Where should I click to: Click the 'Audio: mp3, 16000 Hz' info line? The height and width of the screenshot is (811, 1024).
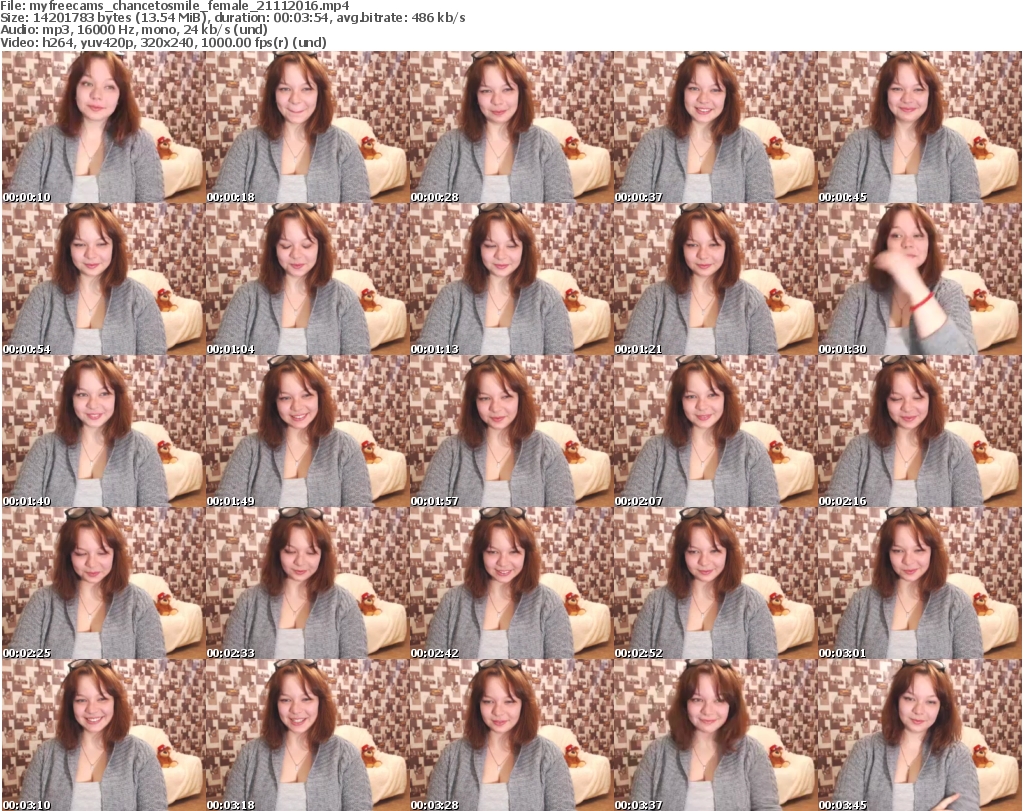pyautogui.click(x=134, y=30)
